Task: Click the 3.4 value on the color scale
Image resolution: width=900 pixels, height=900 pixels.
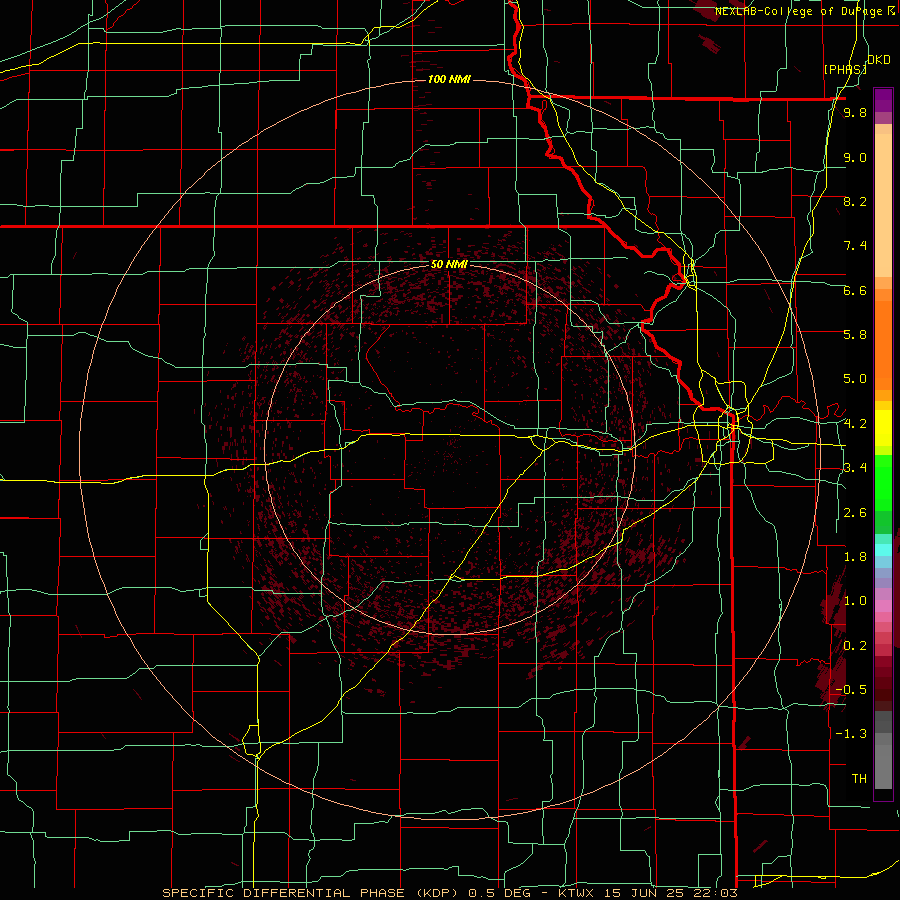Action: pyautogui.click(x=855, y=468)
